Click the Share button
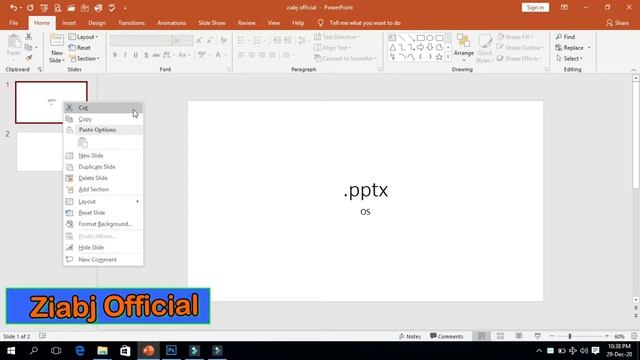 (x=618, y=23)
